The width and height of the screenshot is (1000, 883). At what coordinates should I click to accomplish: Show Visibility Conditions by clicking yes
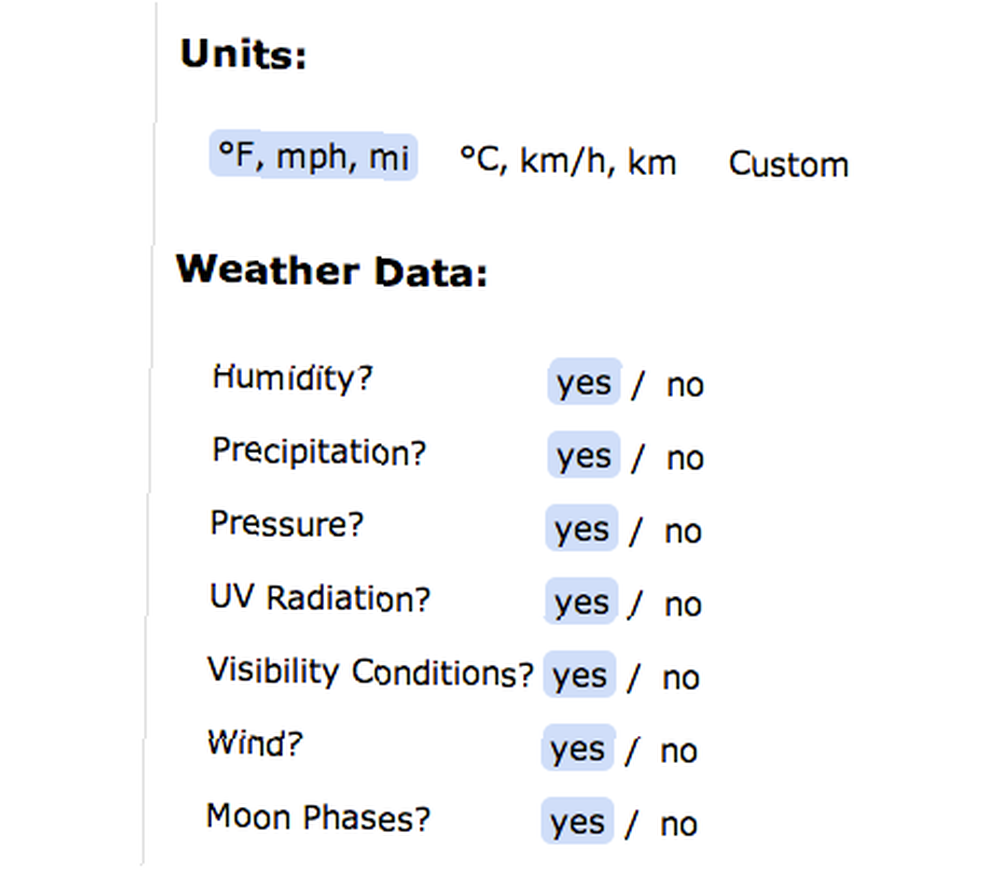(x=579, y=675)
